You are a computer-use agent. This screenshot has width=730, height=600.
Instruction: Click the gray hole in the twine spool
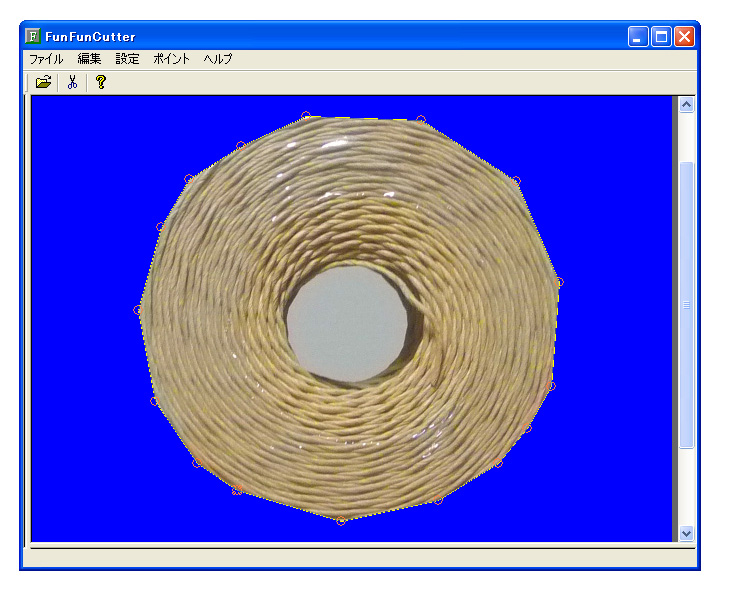point(347,324)
